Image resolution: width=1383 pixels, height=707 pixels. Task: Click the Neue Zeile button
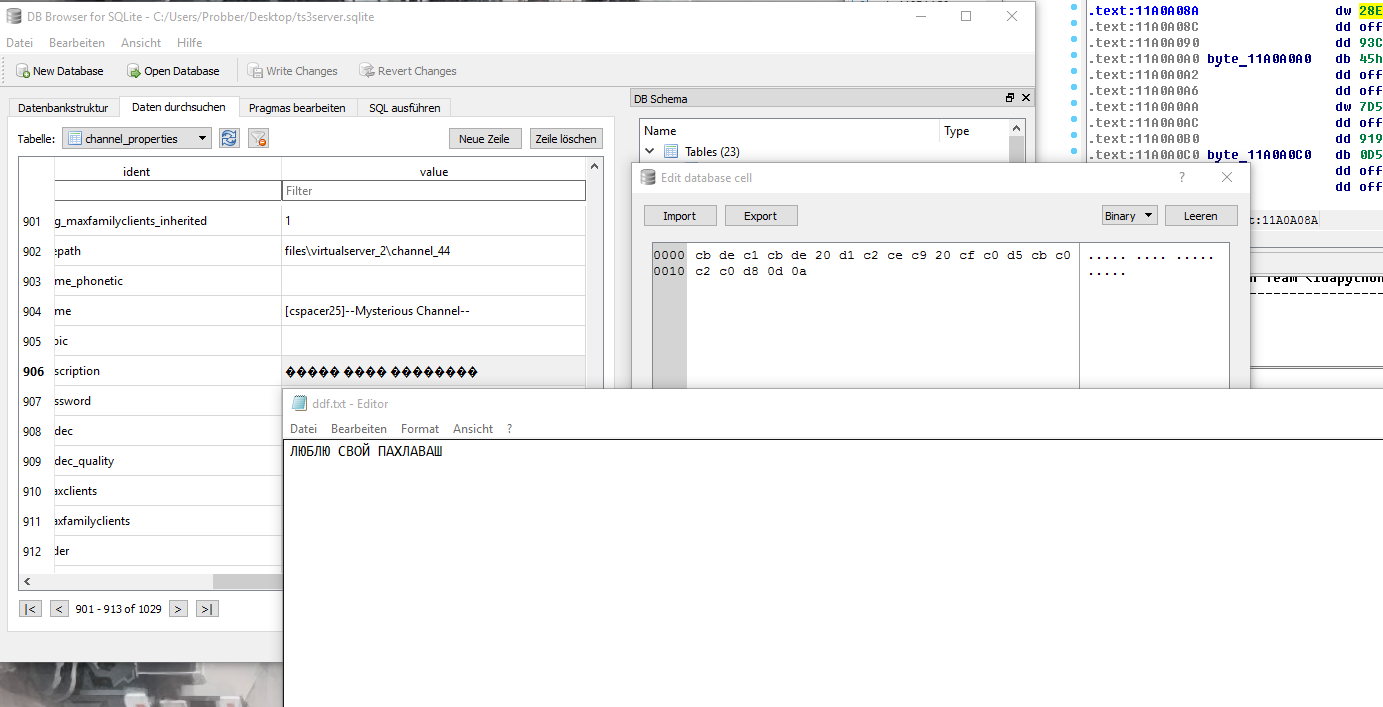coord(485,139)
